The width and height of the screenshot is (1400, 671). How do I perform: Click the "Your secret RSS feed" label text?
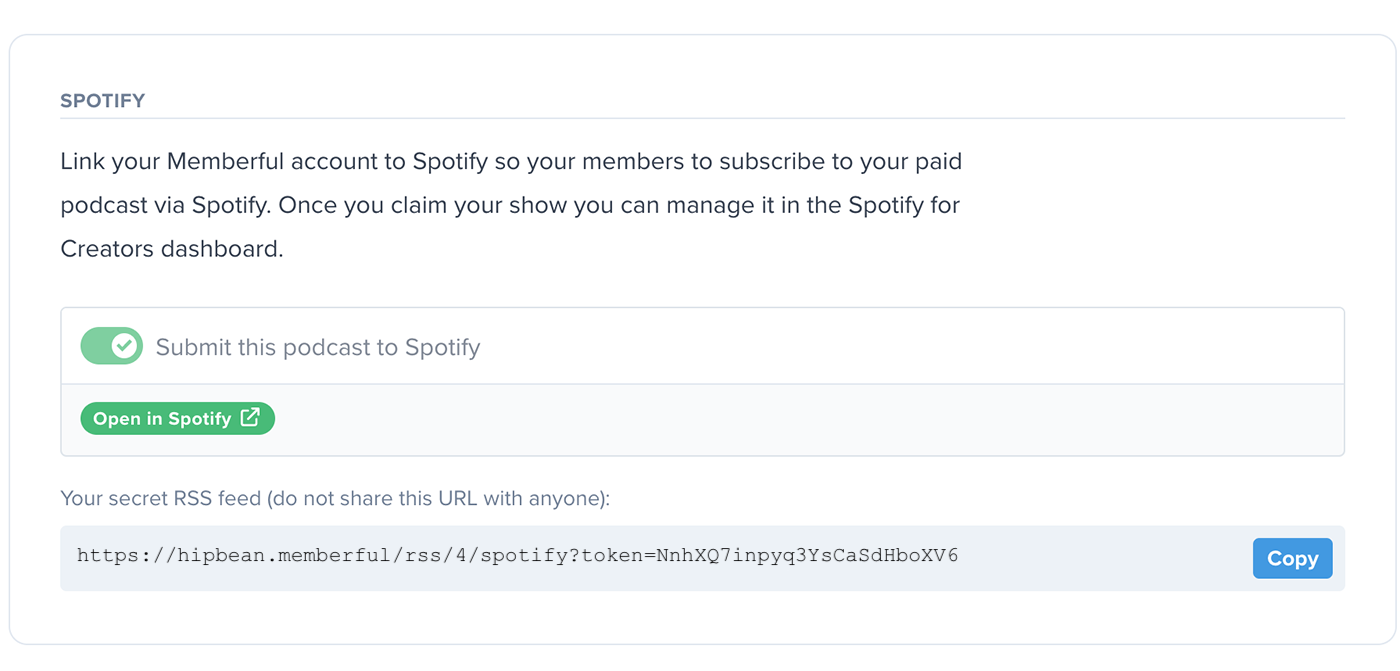(161, 498)
